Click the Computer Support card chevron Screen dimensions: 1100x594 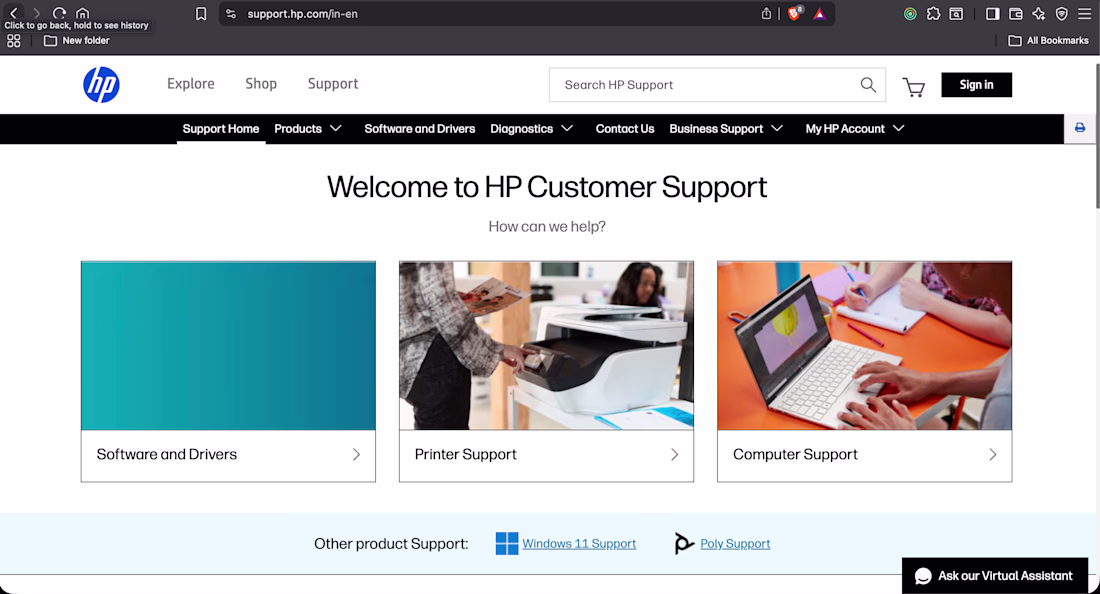click(993, 454)
